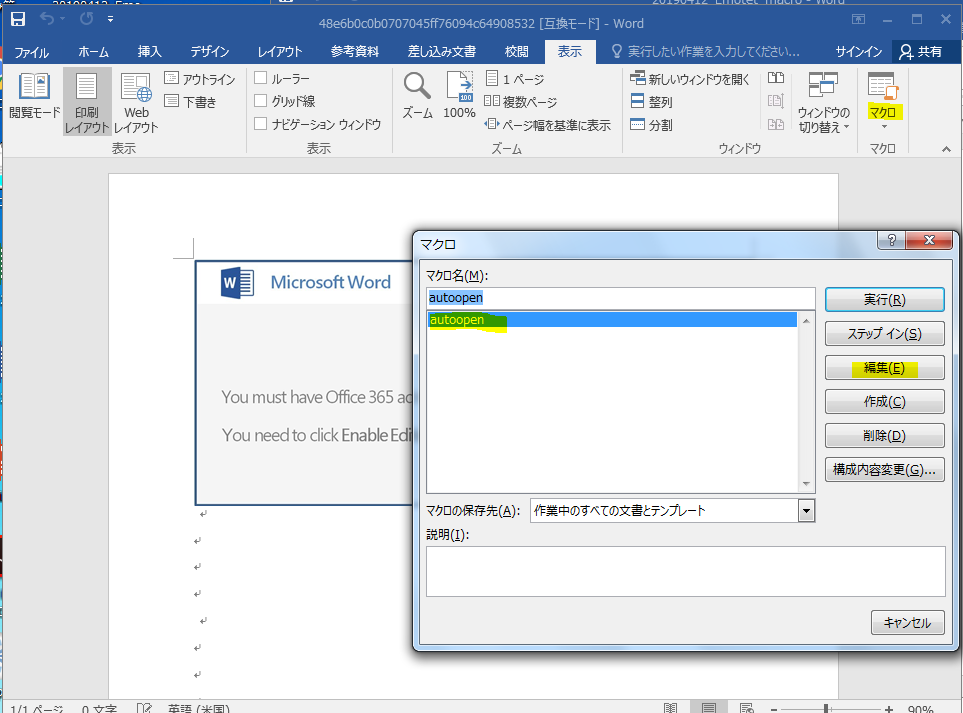Image resolution: width=963 pixels, height=713 pixels.
Task: Fit page width (ページ幅を基準に表示)
Action: pos(547,125)
